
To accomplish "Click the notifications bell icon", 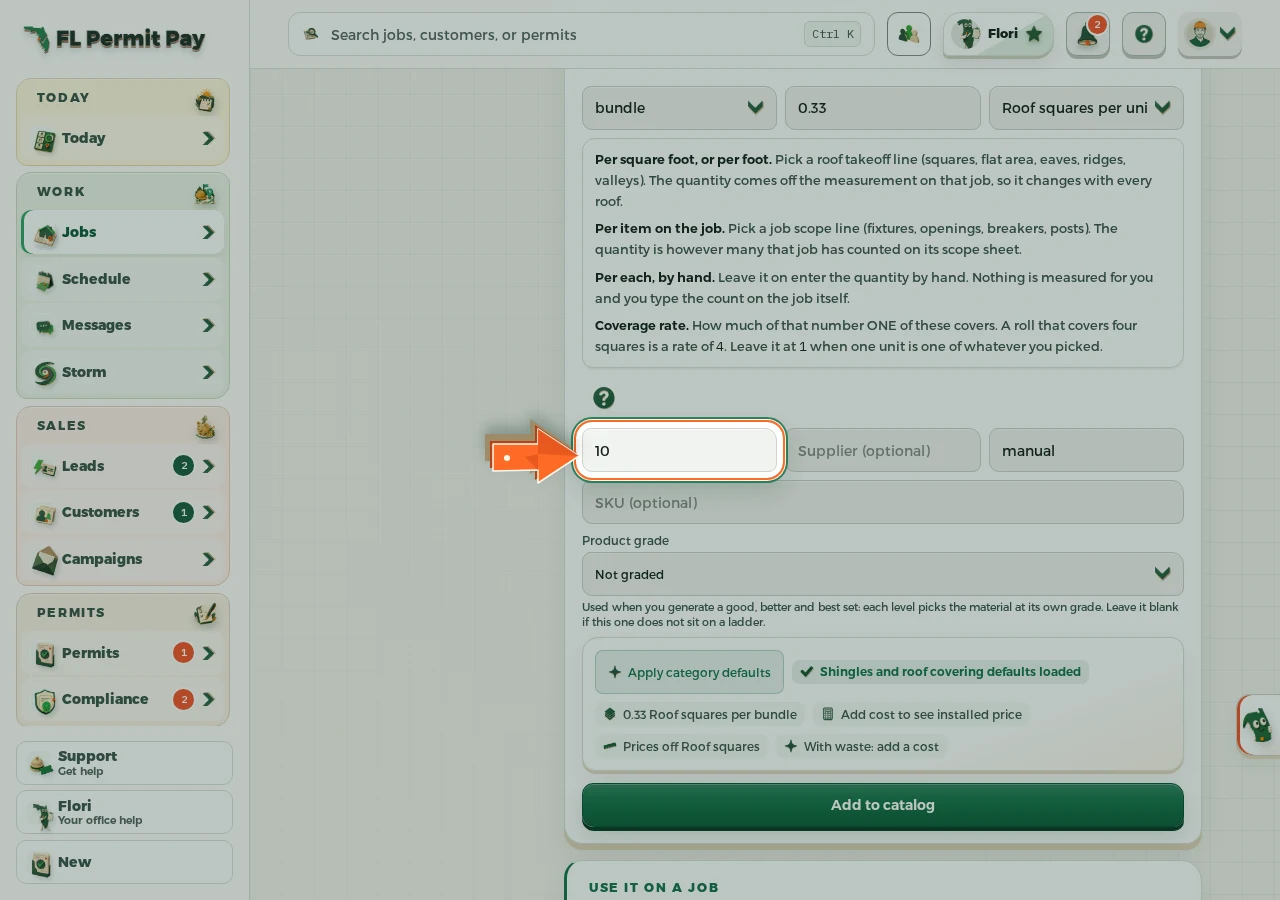I will pyautogui.click(x=1087, y=35).
